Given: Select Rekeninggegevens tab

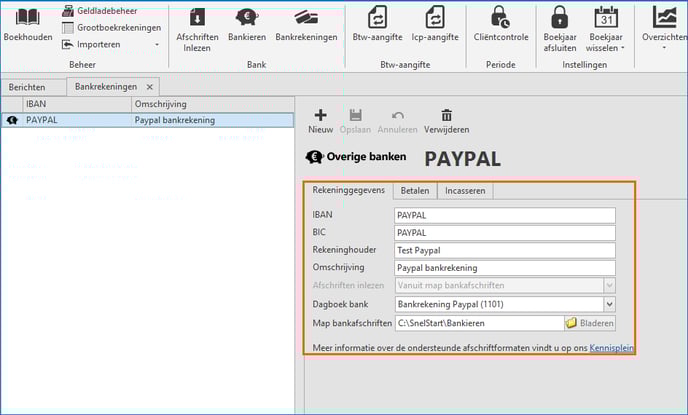Looking at the screenshot, I should [348, 190].
